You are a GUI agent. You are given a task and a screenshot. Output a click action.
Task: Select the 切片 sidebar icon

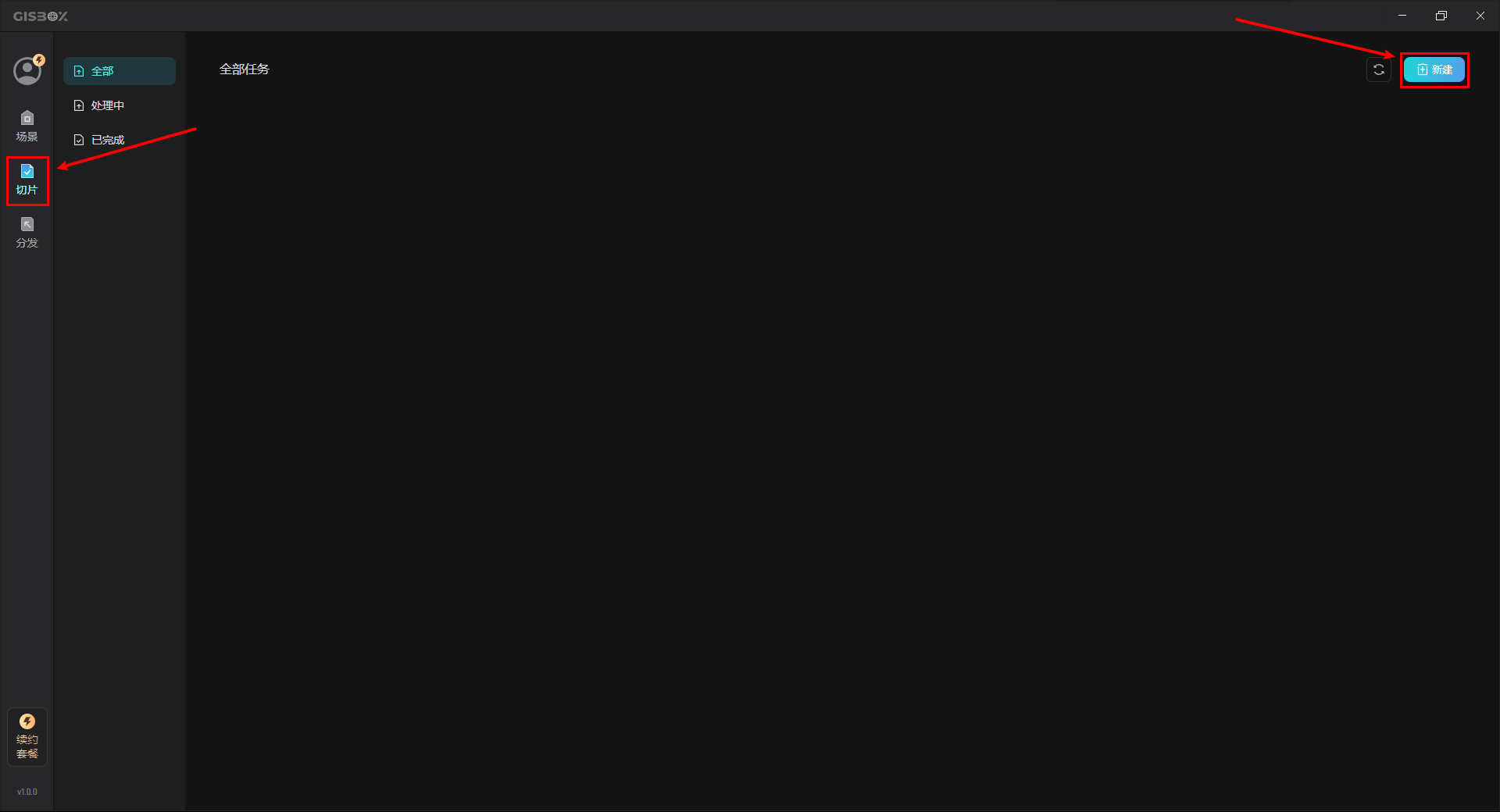click(27, 180)
